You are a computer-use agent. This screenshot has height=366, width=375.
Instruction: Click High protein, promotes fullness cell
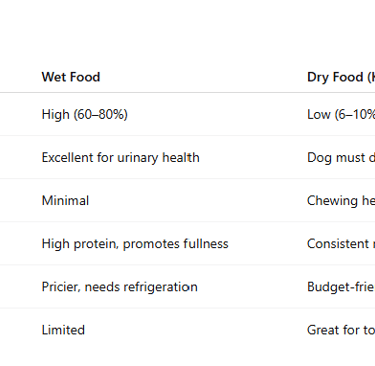pyautogui.click(x=135, y=244)
